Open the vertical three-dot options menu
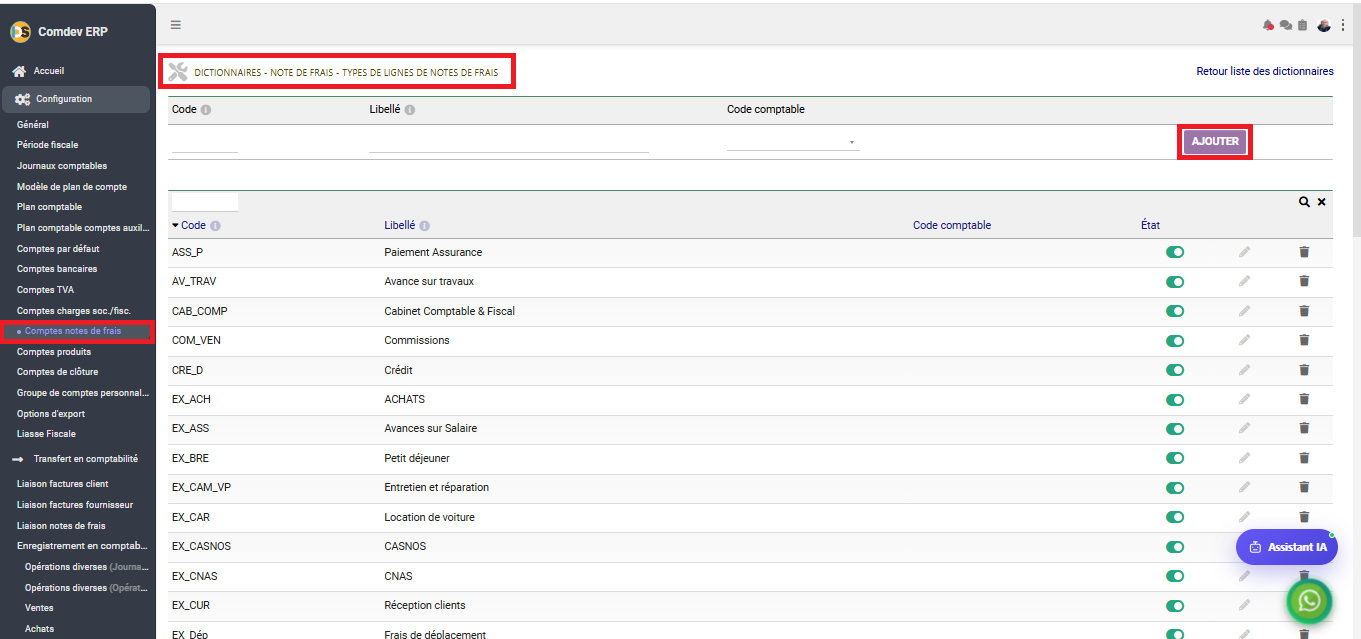This screenshot has width=1361, height=639. tap(1343, 25)
